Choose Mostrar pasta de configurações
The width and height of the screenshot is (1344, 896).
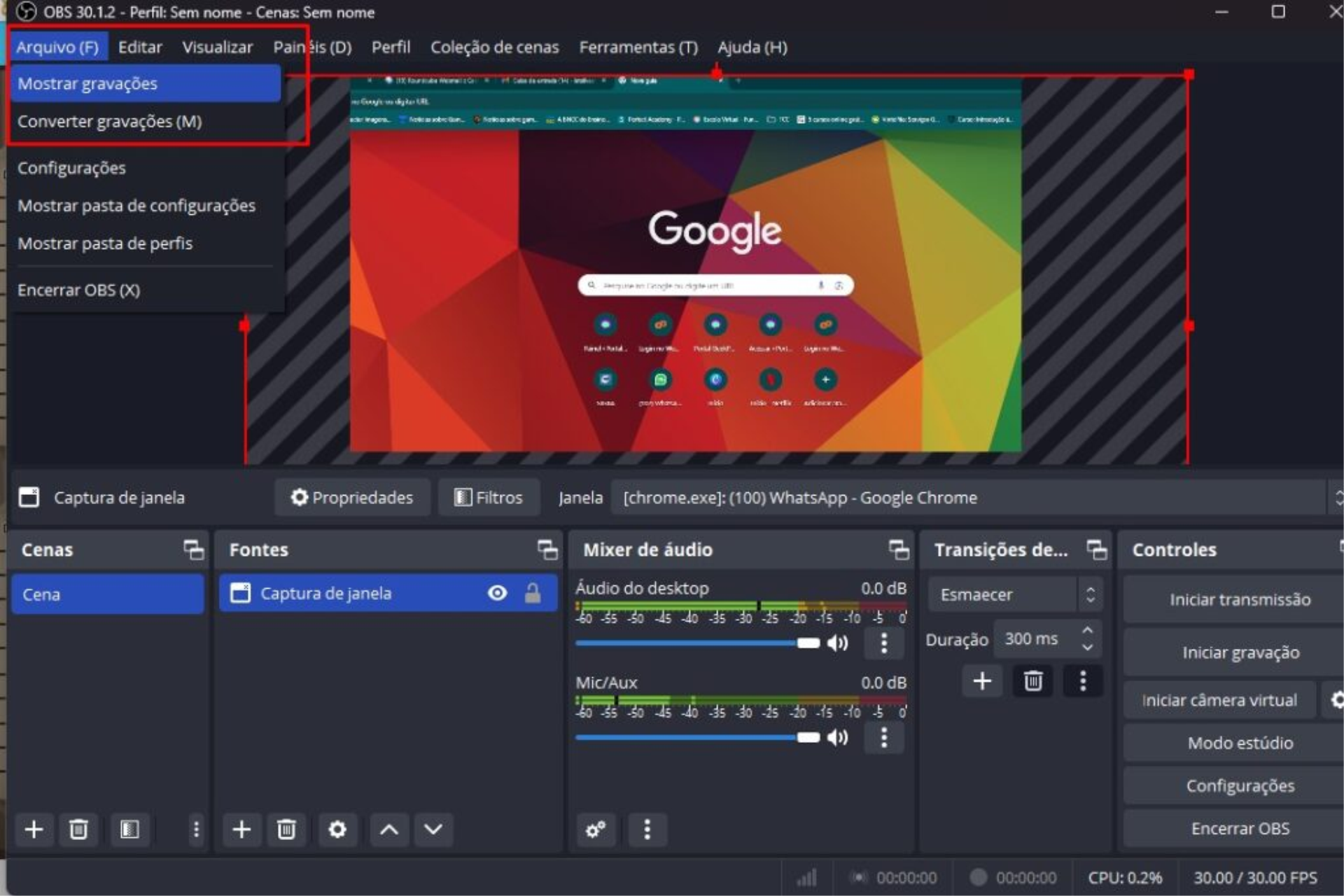point(145,206)
